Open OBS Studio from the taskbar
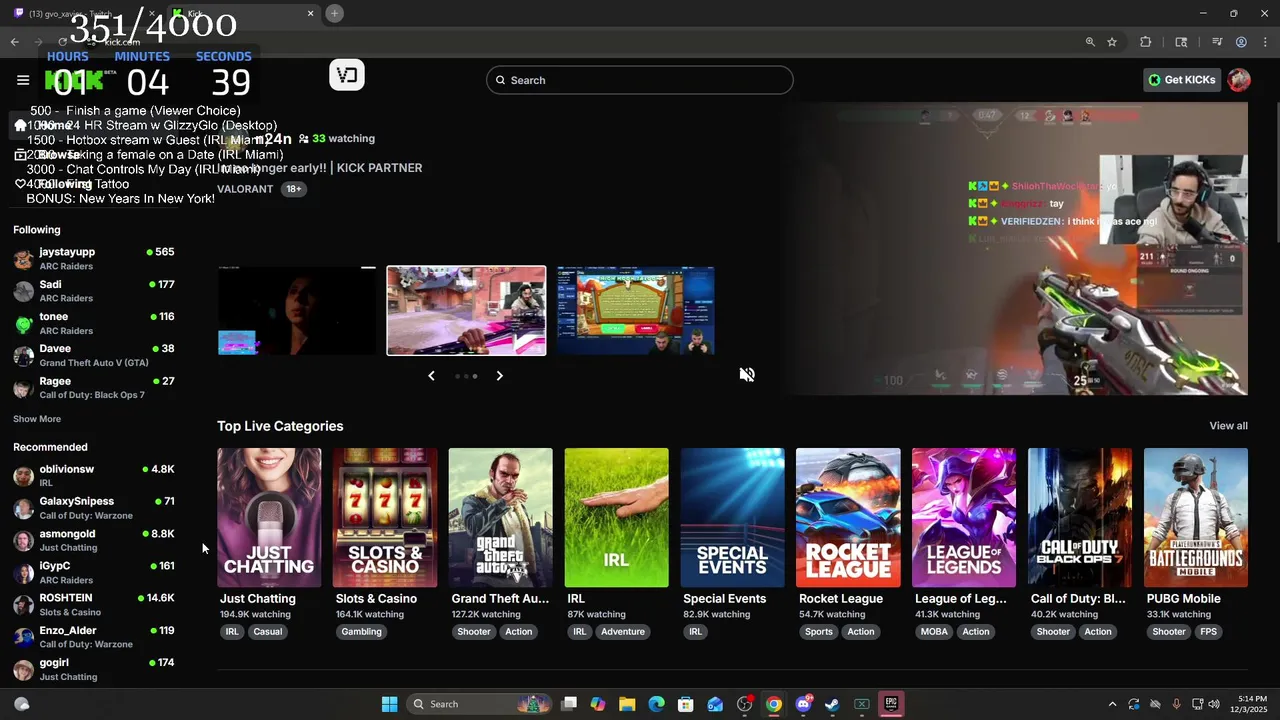The height and width of the screenshot is (720, 1280). coord(744,704)
